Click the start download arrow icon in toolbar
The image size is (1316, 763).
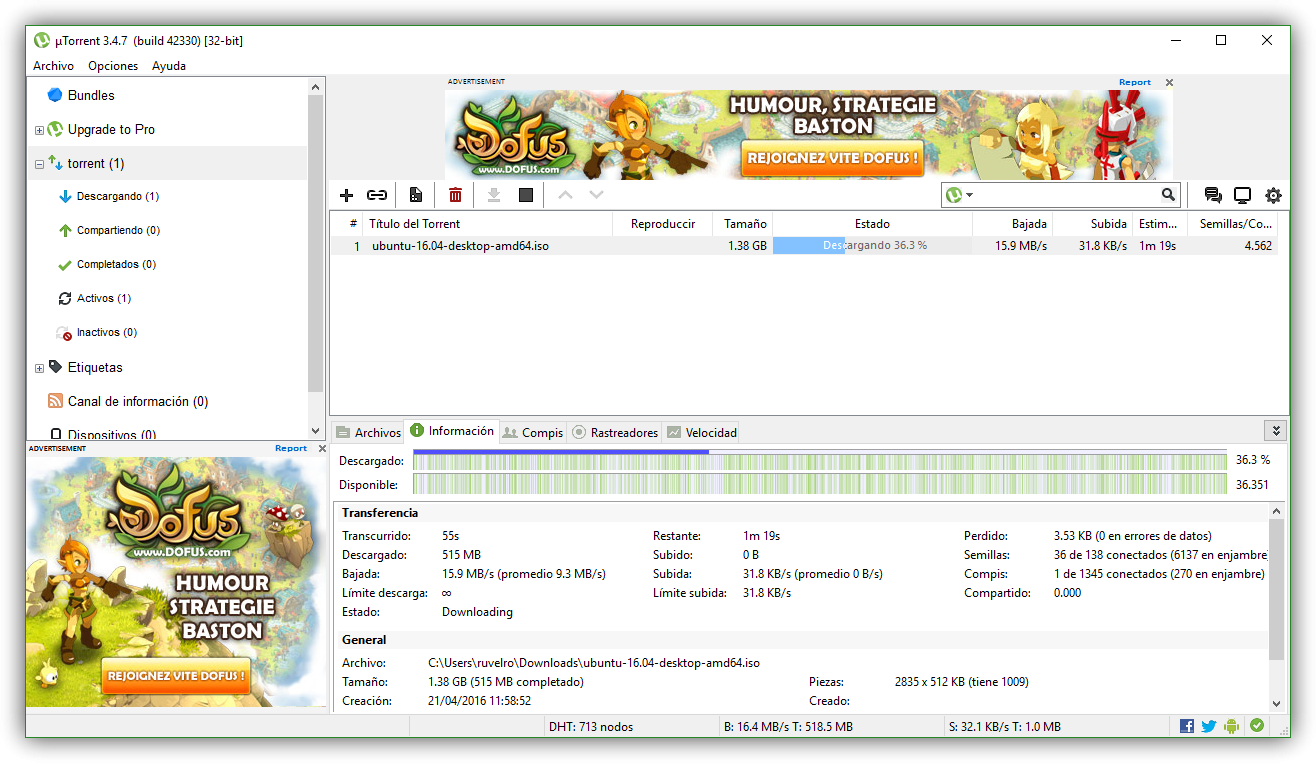[493, 195]
